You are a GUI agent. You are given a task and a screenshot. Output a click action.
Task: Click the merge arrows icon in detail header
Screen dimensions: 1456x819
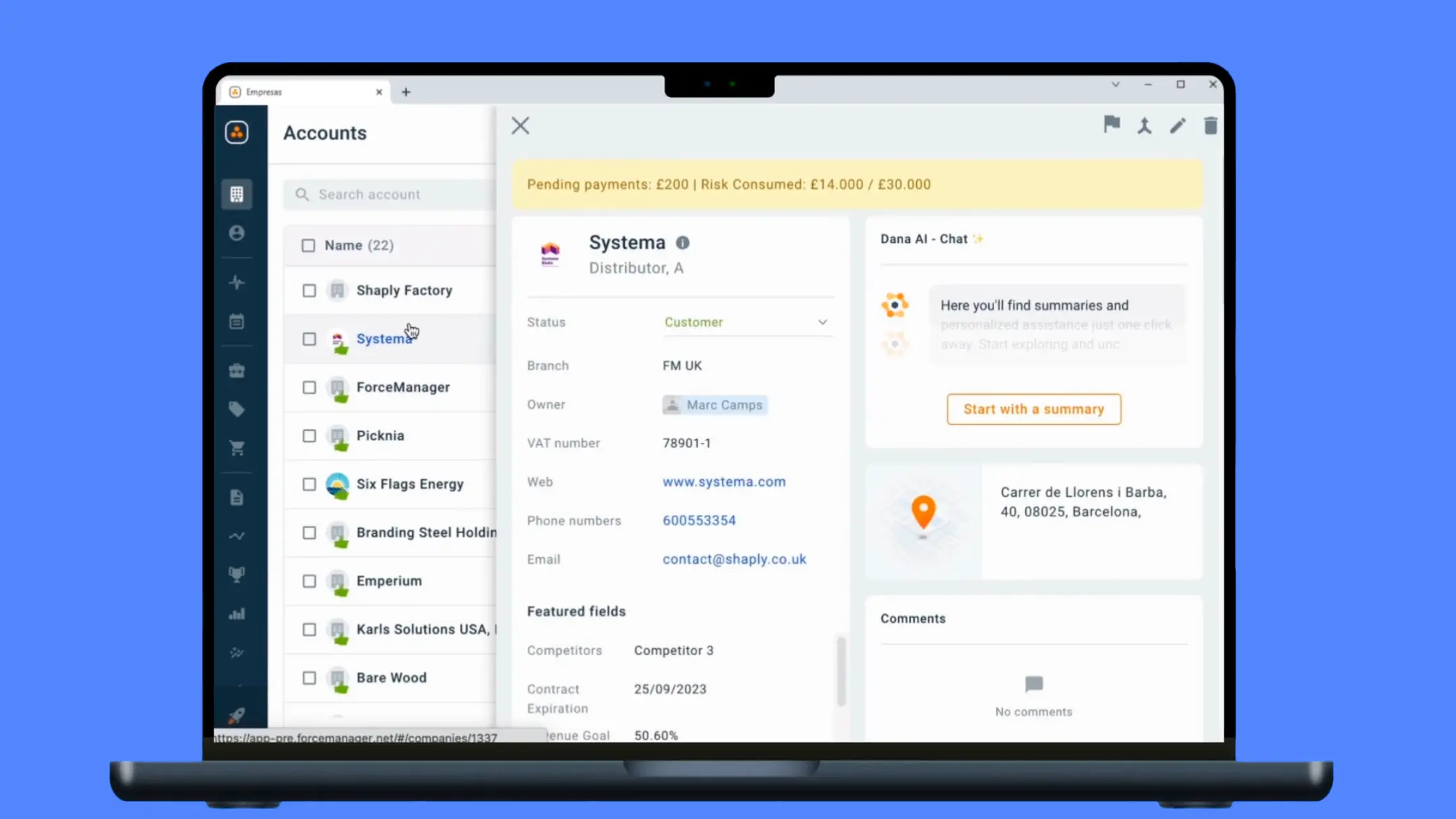click(x=1145, y=125)
